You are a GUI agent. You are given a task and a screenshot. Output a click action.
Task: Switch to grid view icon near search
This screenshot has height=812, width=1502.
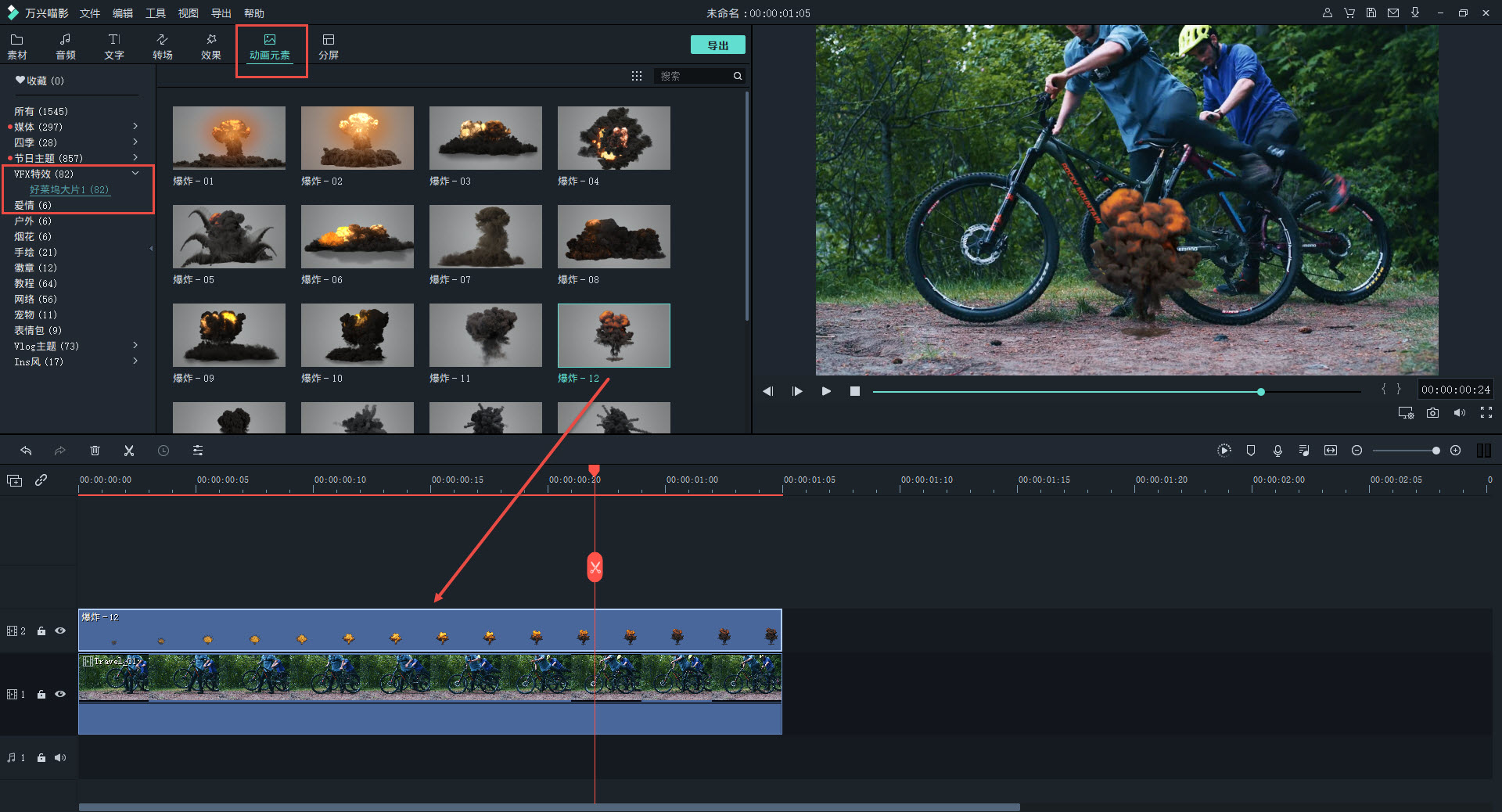click(637, 76)
